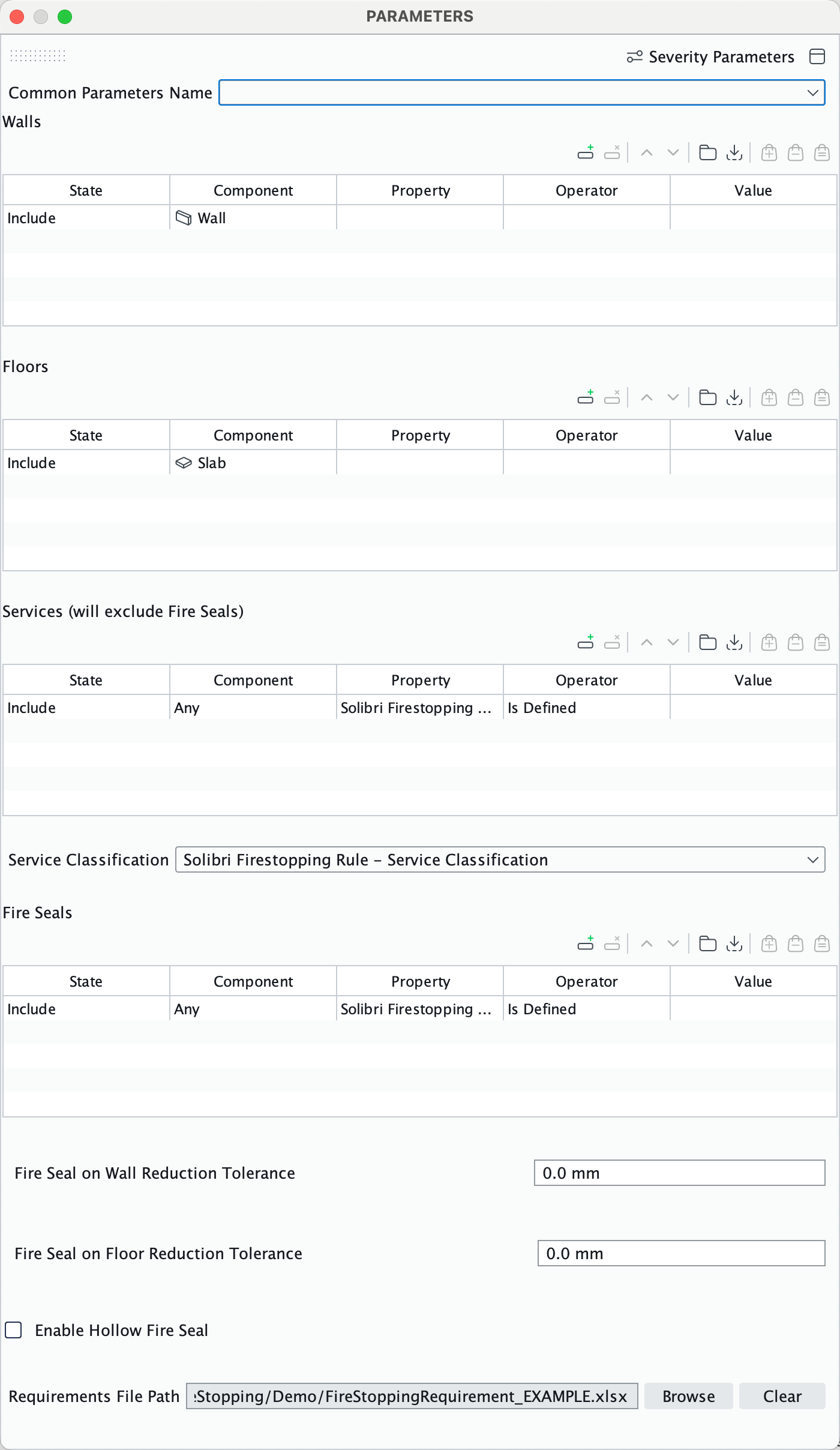840x1450 pixels.
Task: Expand the Service Classification dropdown
Action: point(500,859)
